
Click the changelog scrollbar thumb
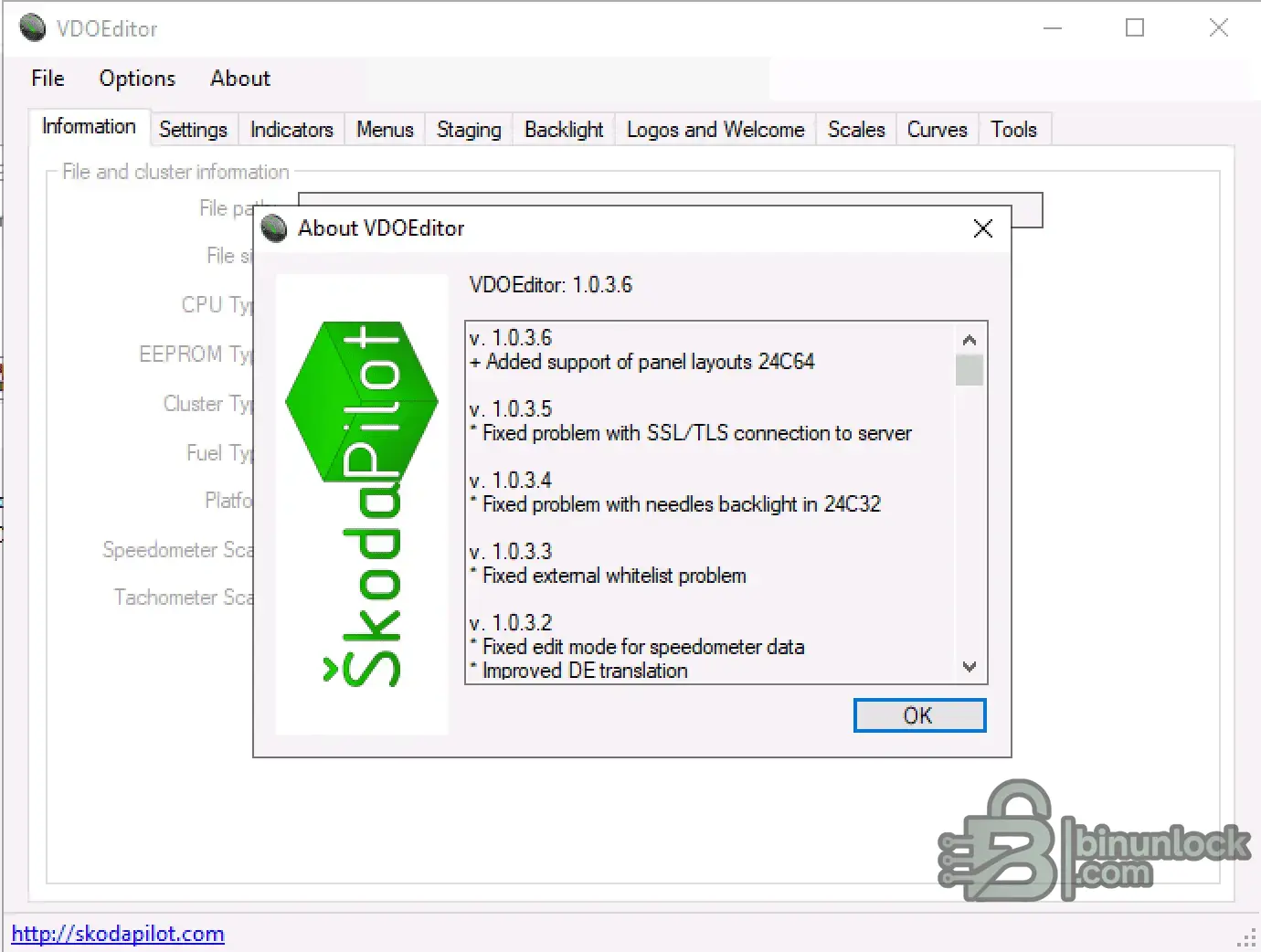tap(970, 370)
